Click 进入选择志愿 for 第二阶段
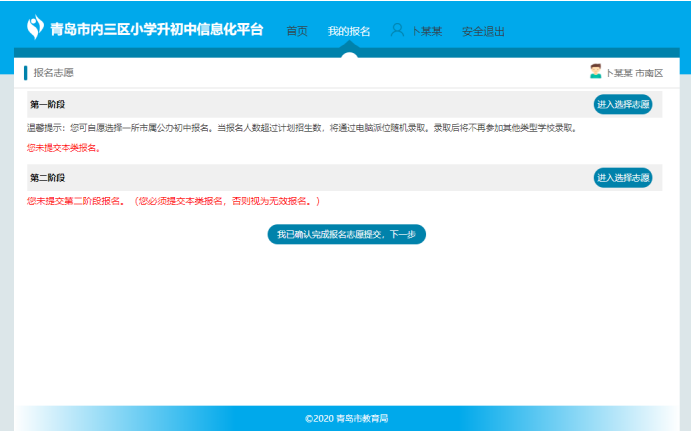The height and width of the screenshot is (431, 691). (622, 177)
